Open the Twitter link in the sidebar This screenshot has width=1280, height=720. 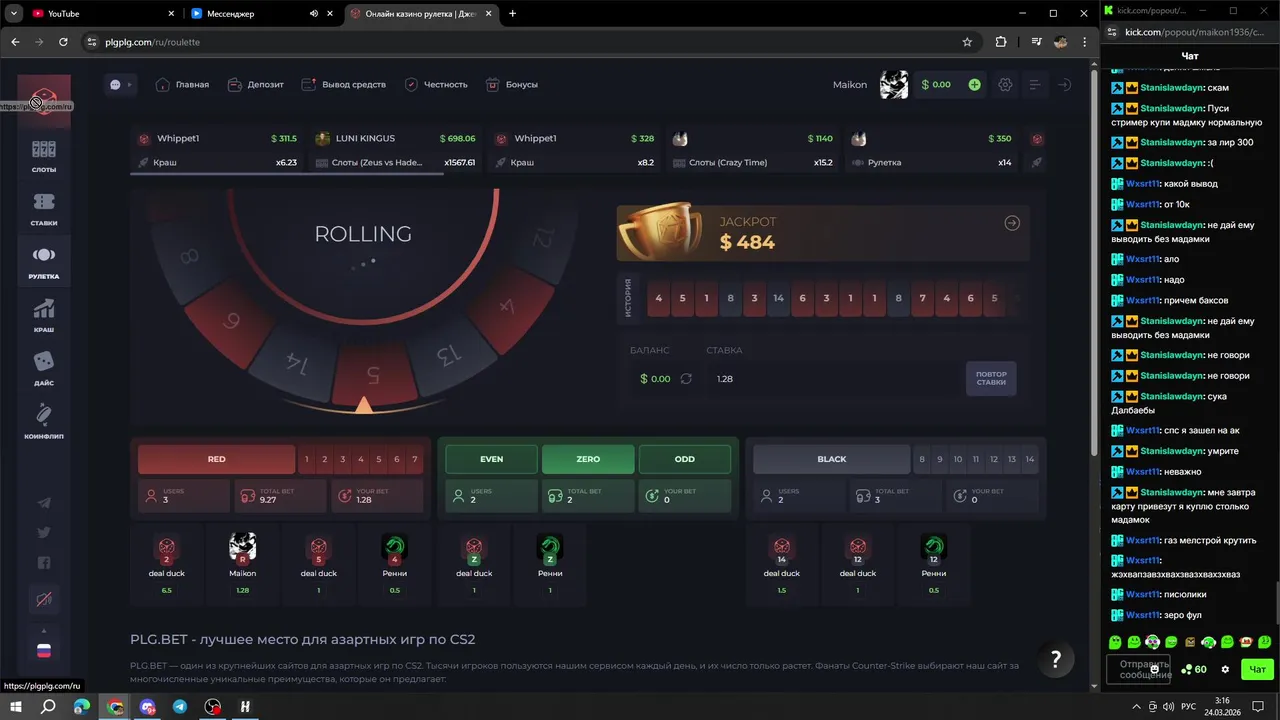(44, 533)
